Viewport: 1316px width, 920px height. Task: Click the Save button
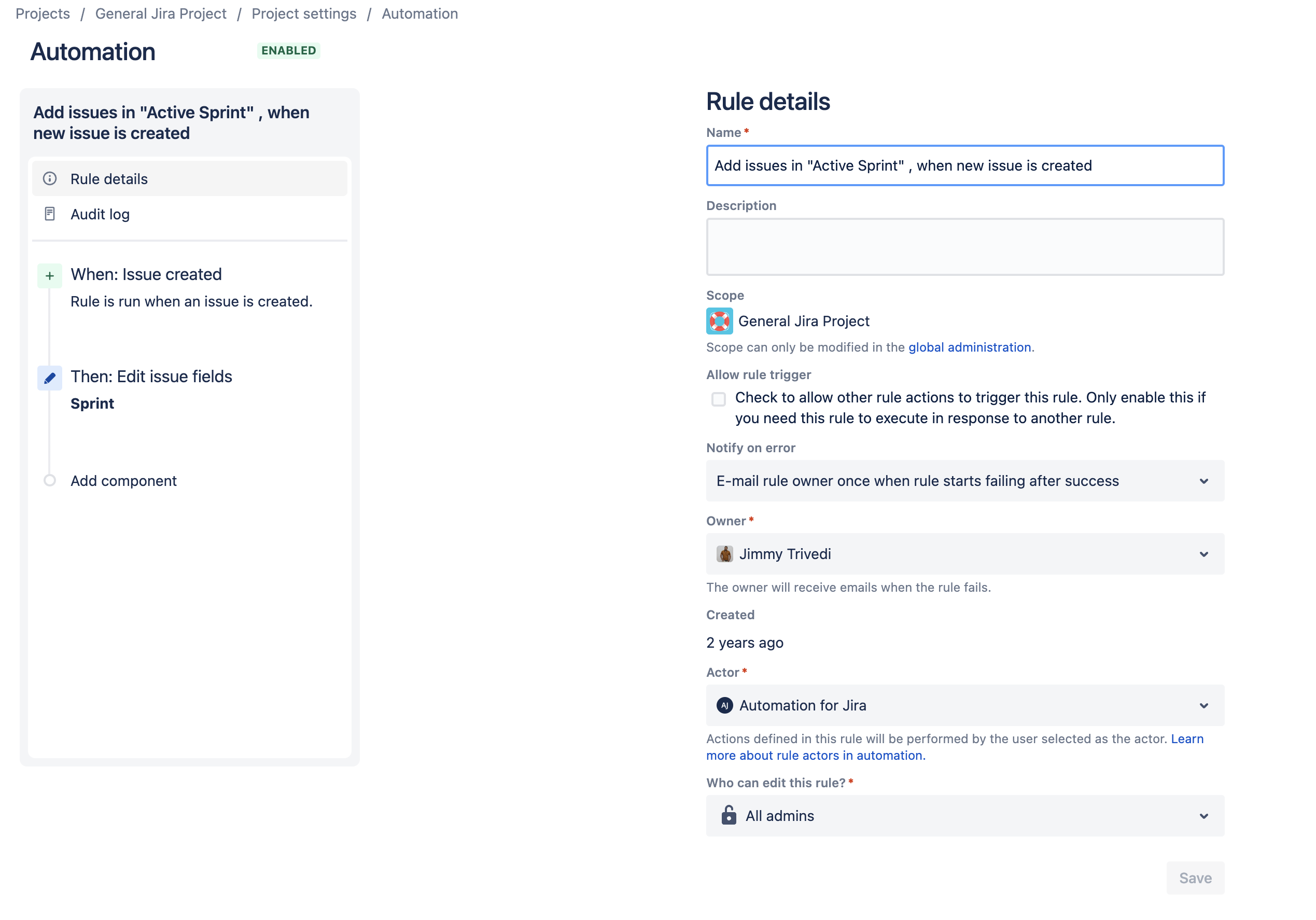tap(1195, 877)
